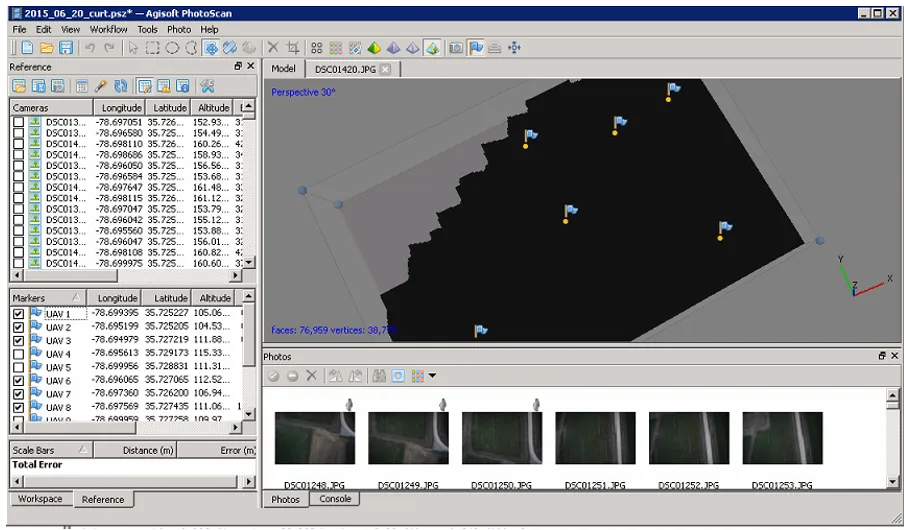The image size is (904, 530).
Task: Click the Crop Selection icon
Action: (293, 48)
